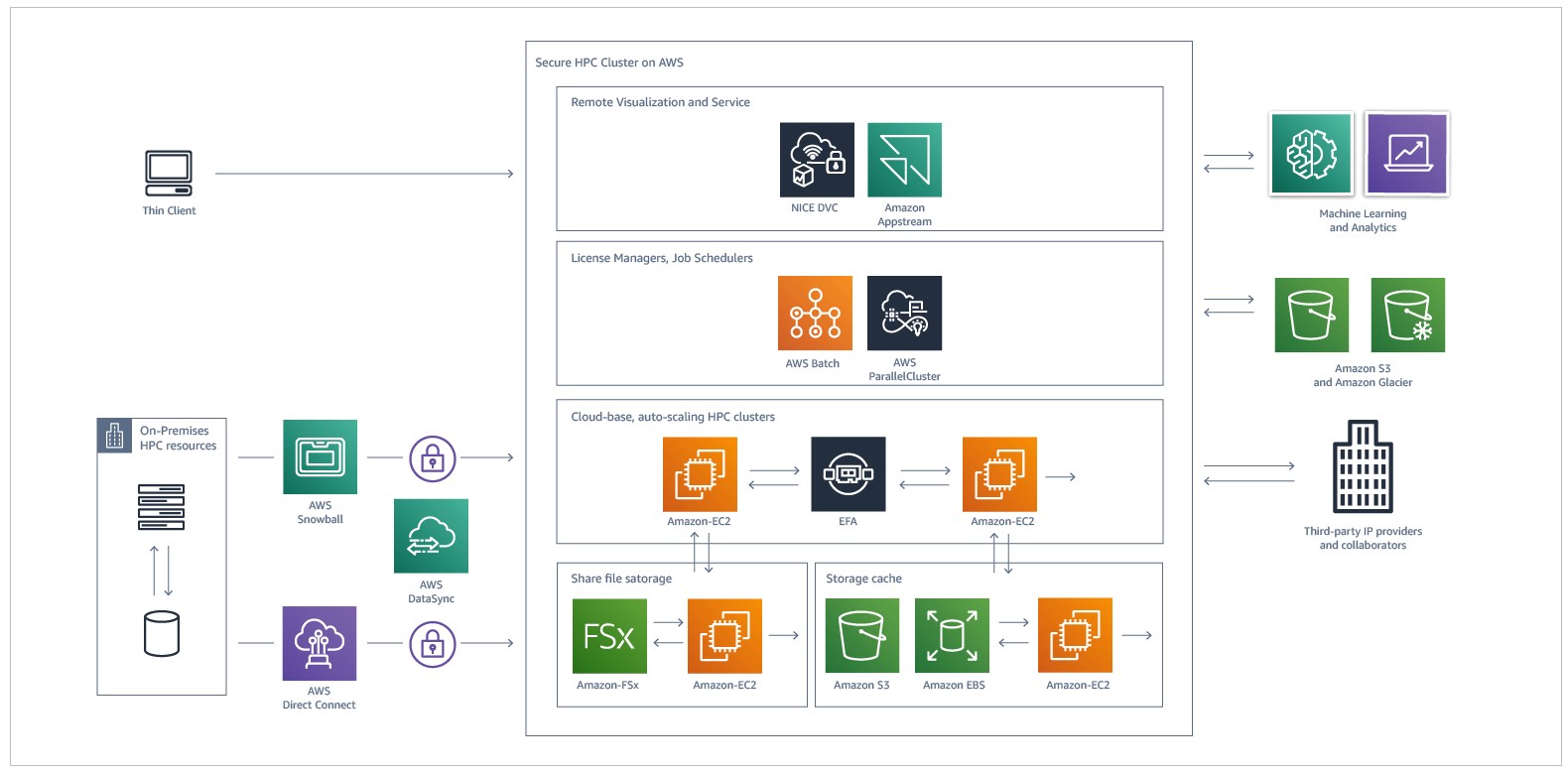Click the 'AWS ParallelCluster' label text
Image resolution: width=1568 pixels, height=775 pixels.
(904, 369)
